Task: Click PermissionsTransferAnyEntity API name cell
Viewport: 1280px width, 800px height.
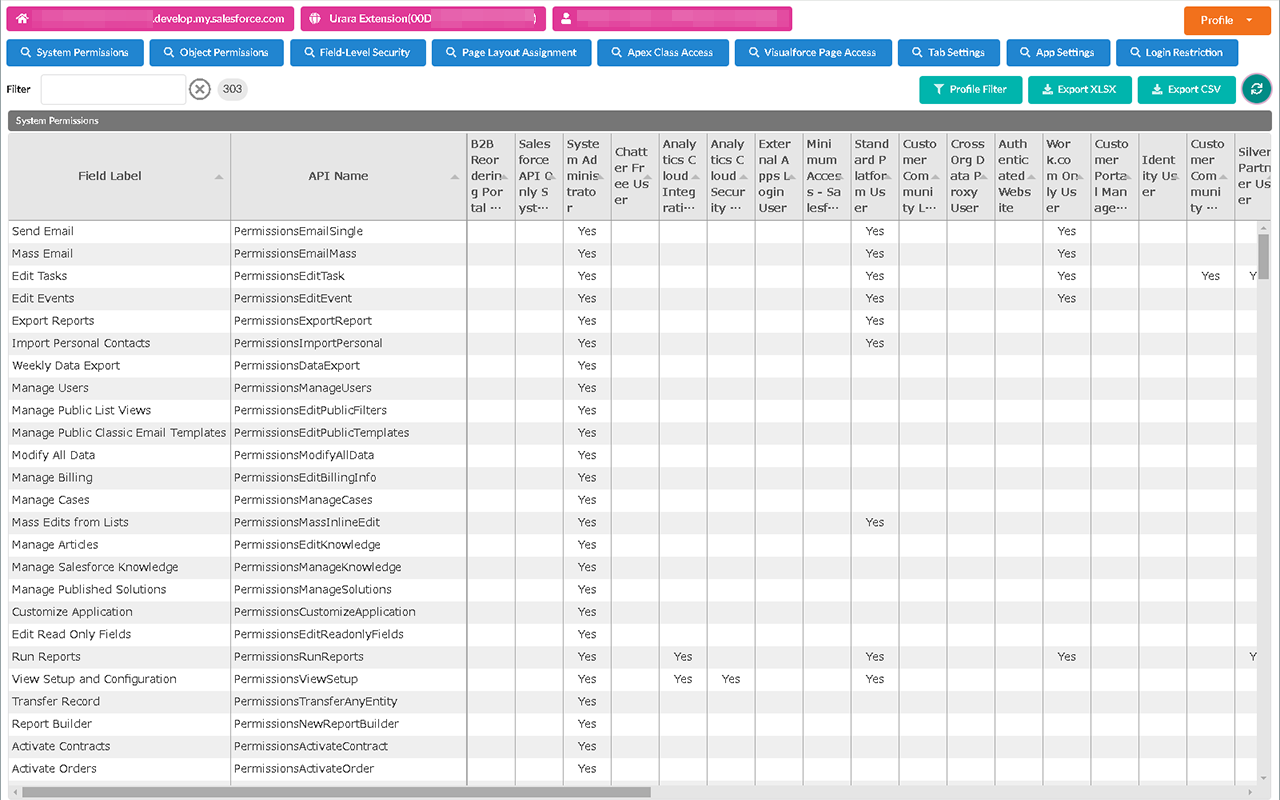Action: click(x=348, y=702)
